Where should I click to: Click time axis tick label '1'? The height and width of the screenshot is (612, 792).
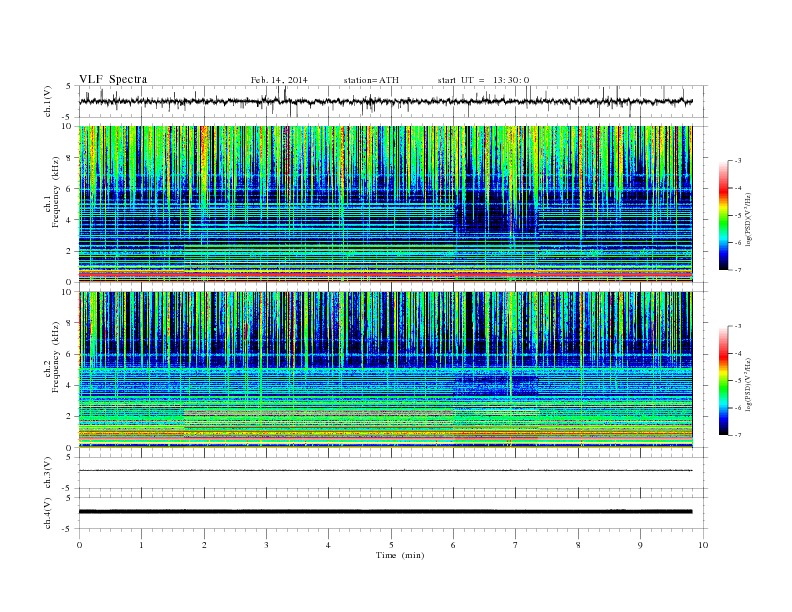[x=142, y=545]
